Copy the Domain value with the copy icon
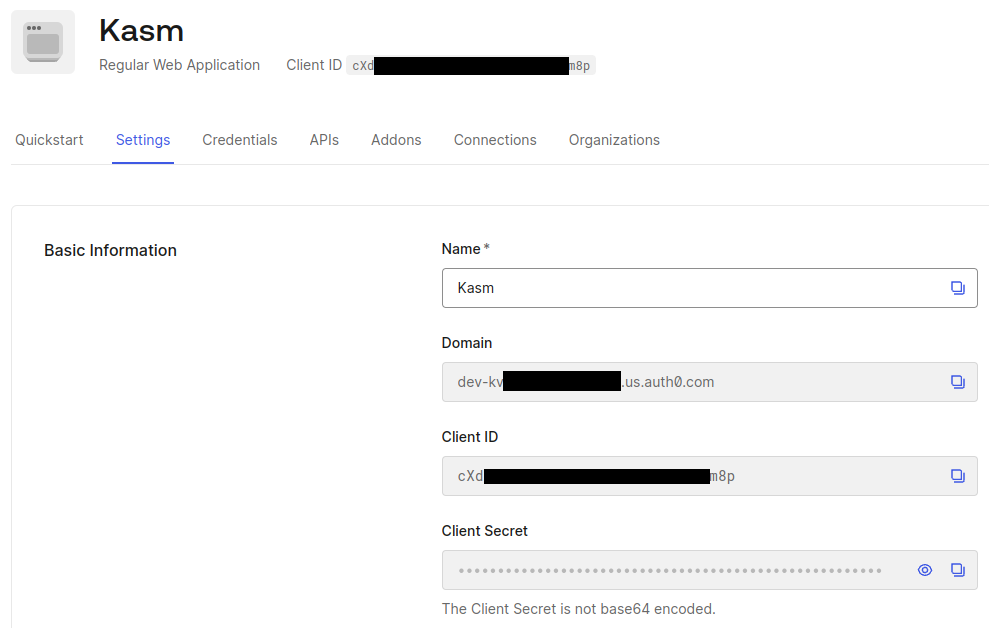The width and height of the screenshot is (989, 628). coord(958,381)
